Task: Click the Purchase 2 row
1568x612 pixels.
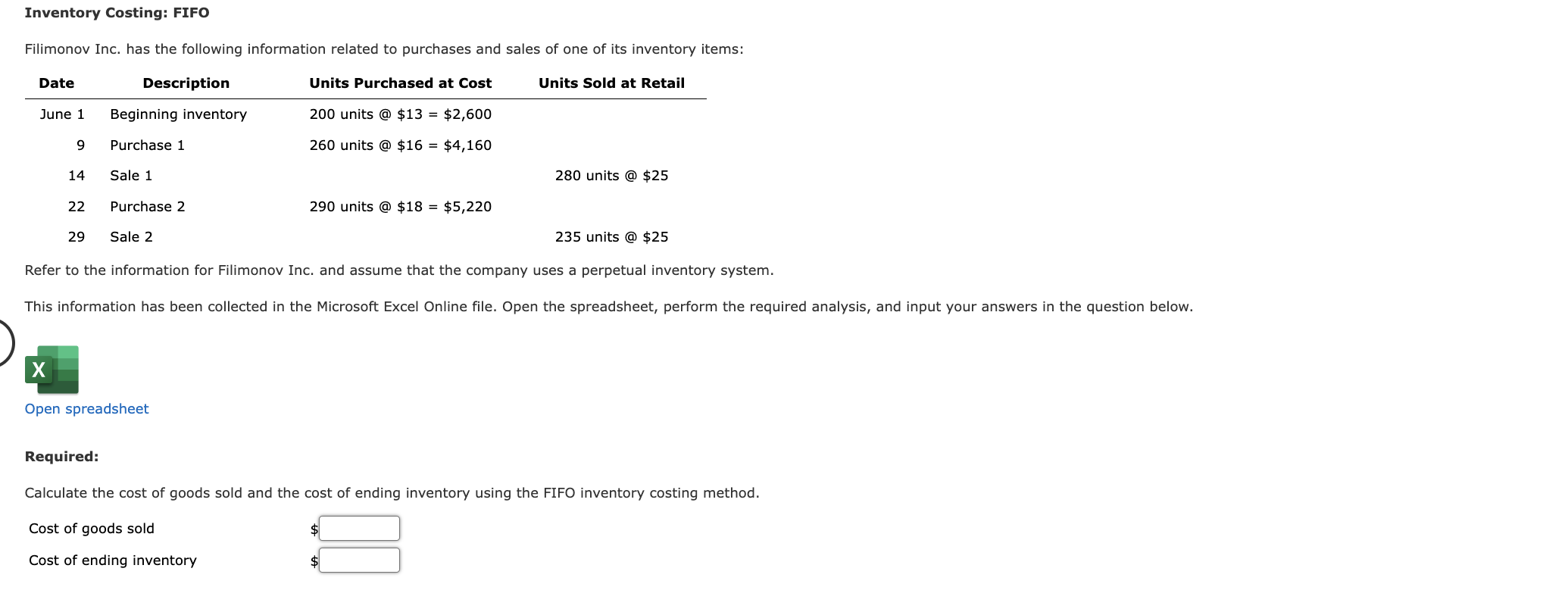Action: pyautogui.click(x=147, y=206)
